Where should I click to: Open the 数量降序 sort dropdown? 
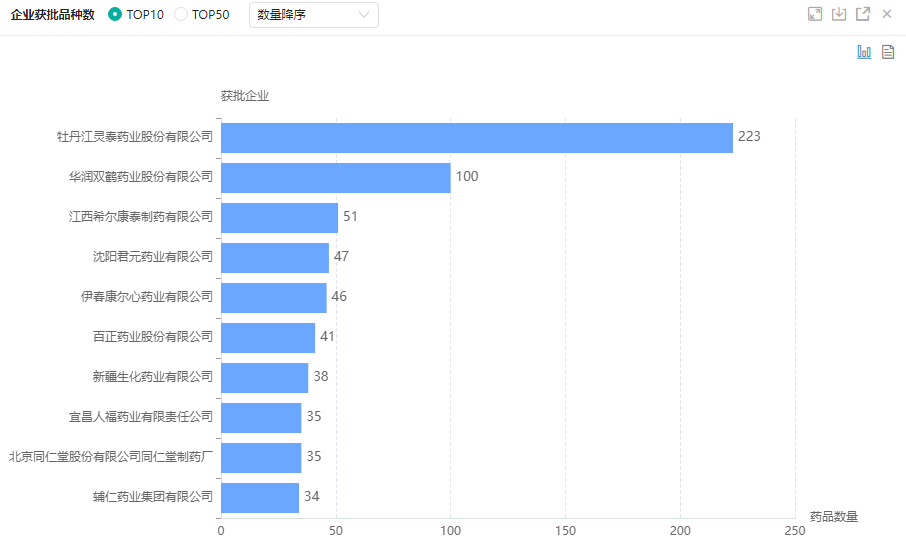click(x=314, y=15)
